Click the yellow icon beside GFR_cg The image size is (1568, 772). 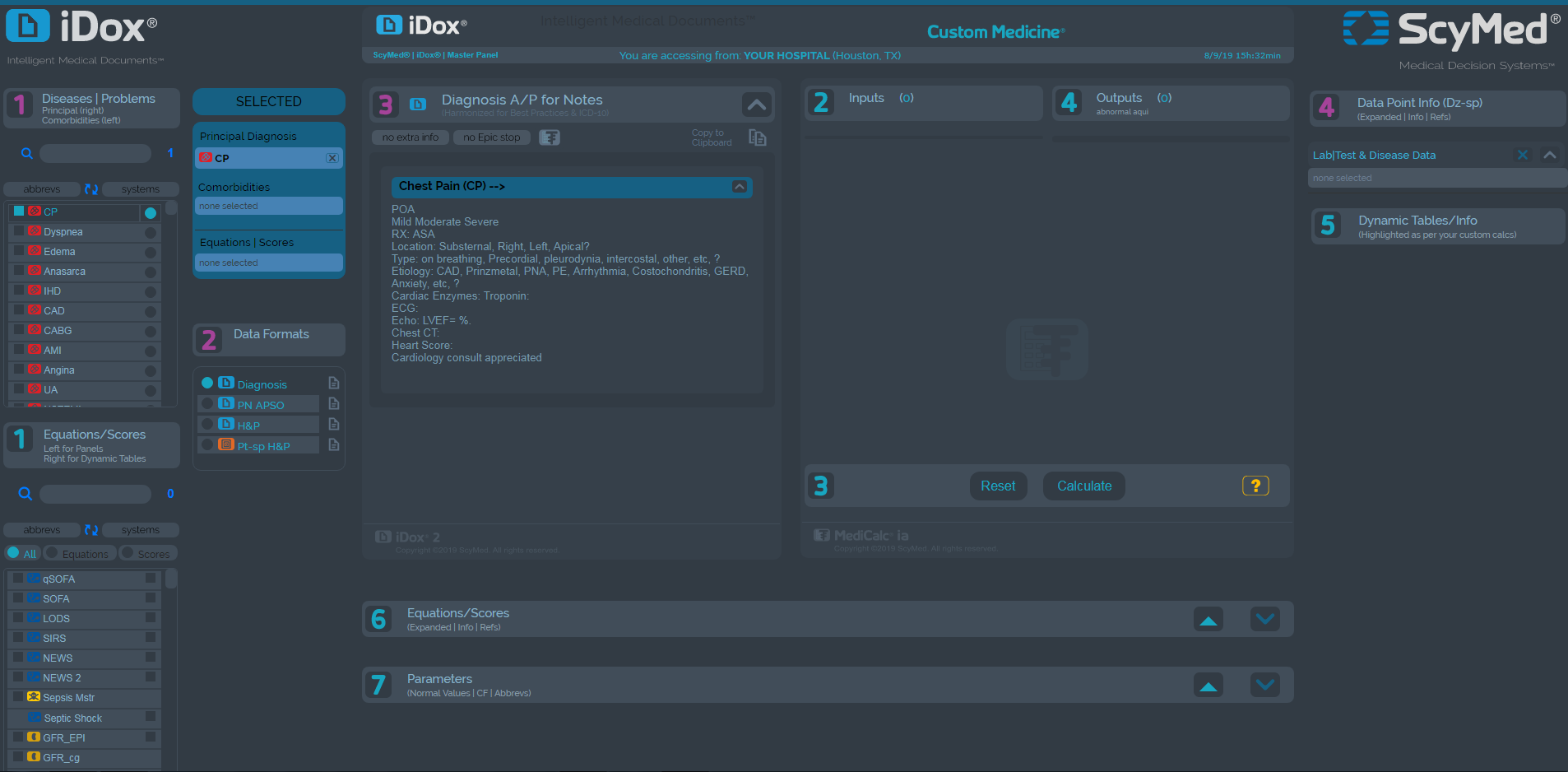[x=34, y=757]
